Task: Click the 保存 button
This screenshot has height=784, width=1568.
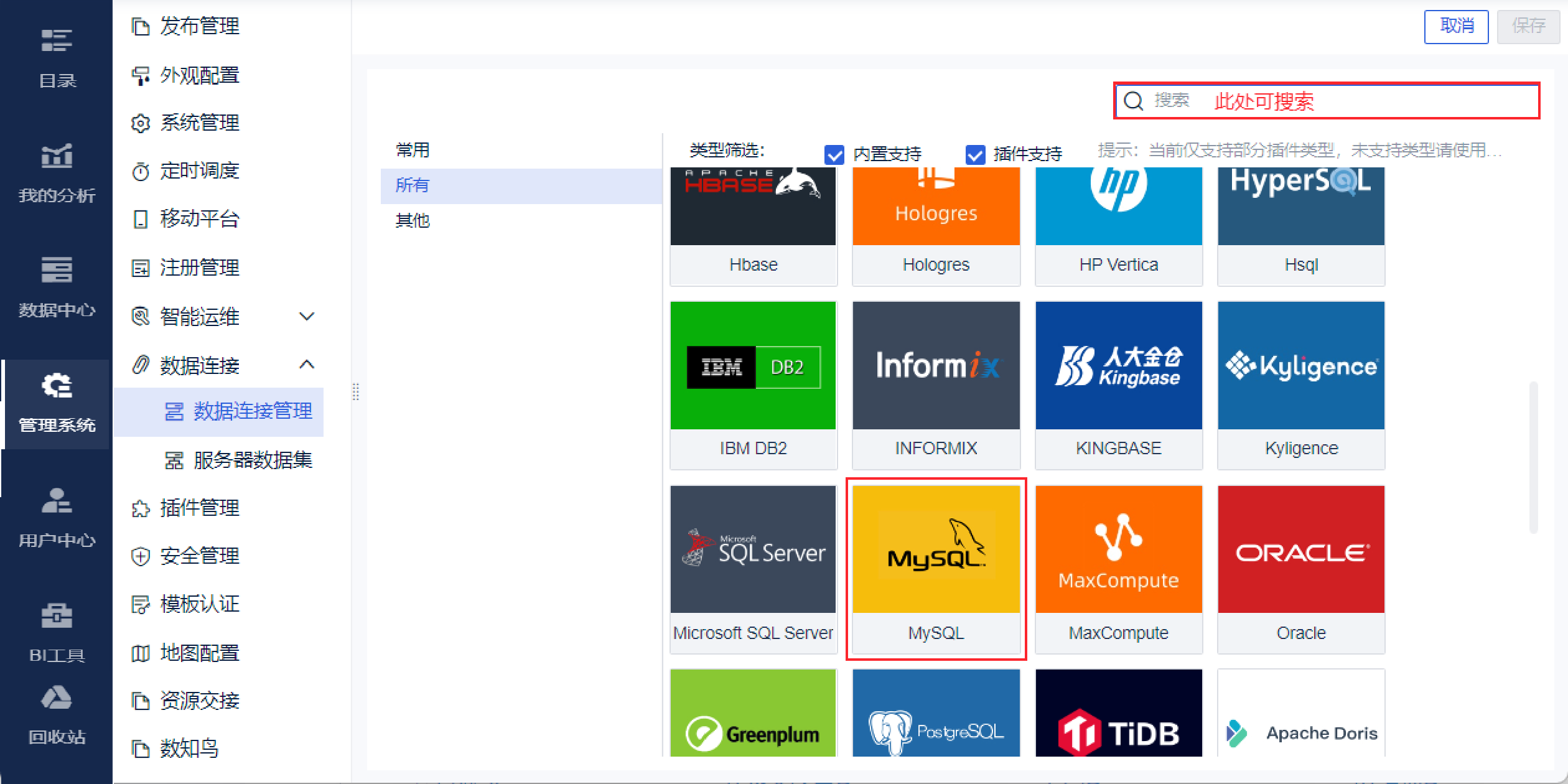Action: point(1528,26)
